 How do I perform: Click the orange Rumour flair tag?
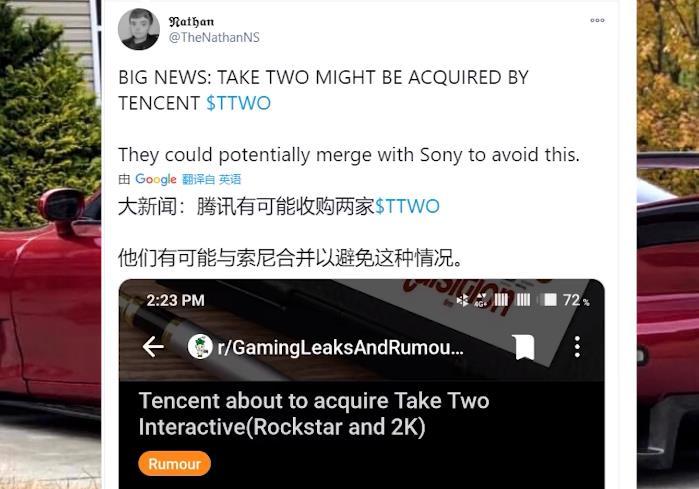point(174,464)
